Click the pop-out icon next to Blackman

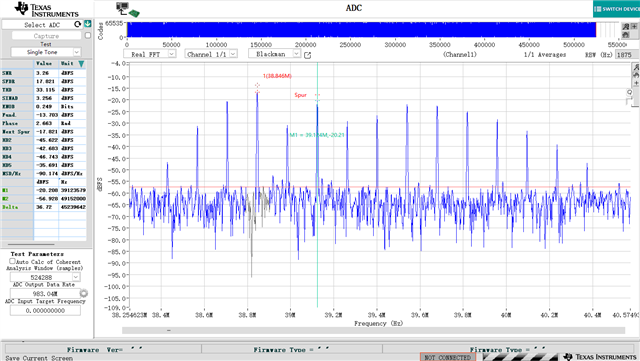[307, 55]
